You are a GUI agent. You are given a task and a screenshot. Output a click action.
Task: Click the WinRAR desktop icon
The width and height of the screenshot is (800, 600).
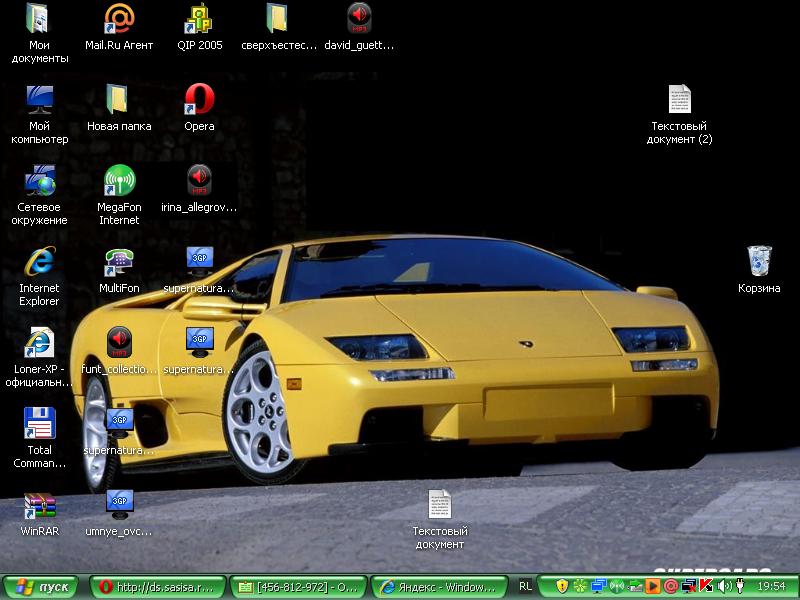click(x=39, y=505)
